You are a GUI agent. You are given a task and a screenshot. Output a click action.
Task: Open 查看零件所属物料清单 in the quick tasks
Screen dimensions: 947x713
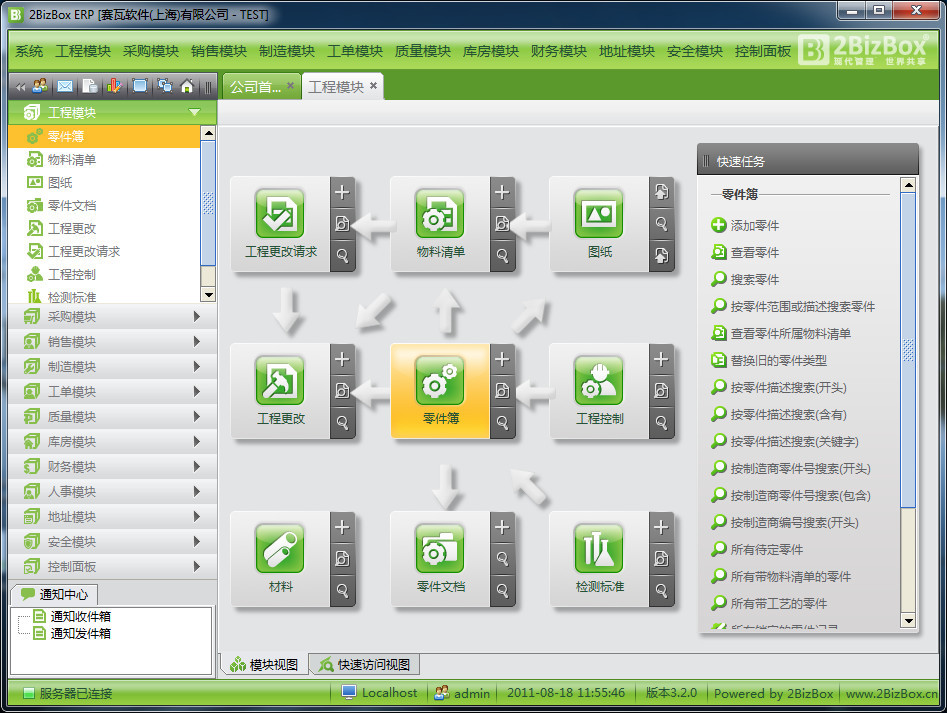(x=781, y=333)
